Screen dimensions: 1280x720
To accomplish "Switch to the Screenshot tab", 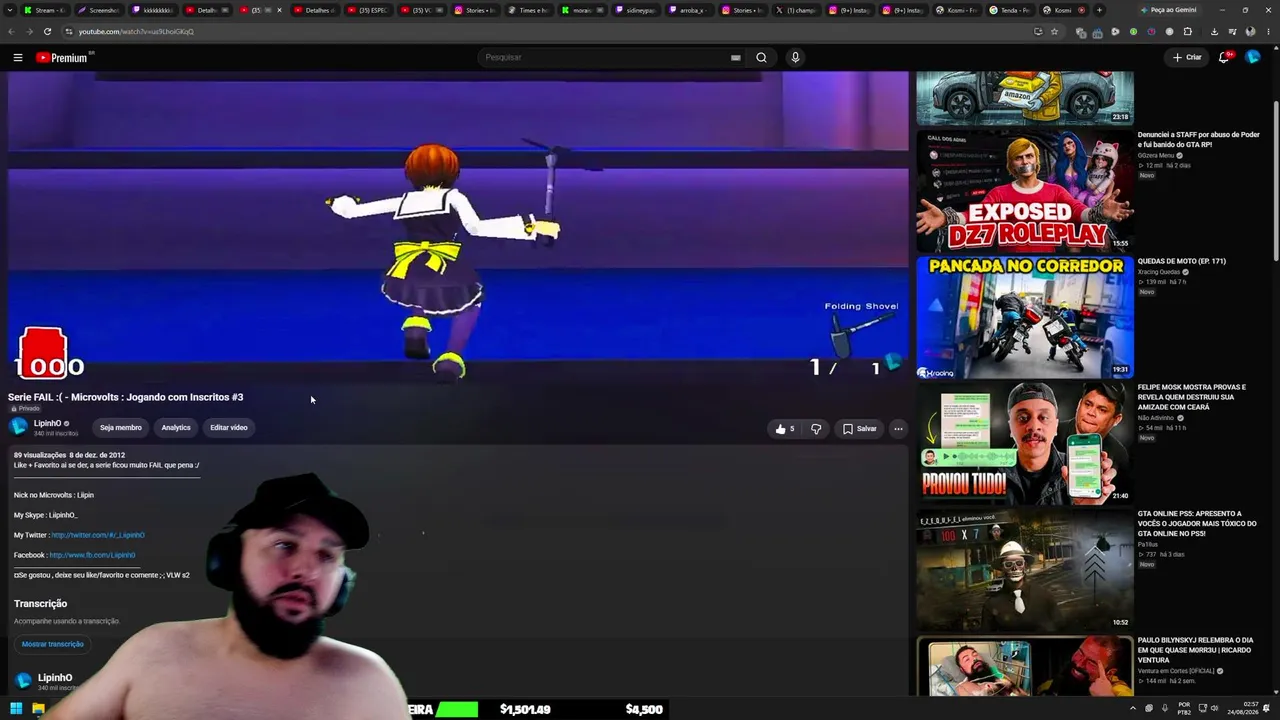I will point(99,10).
